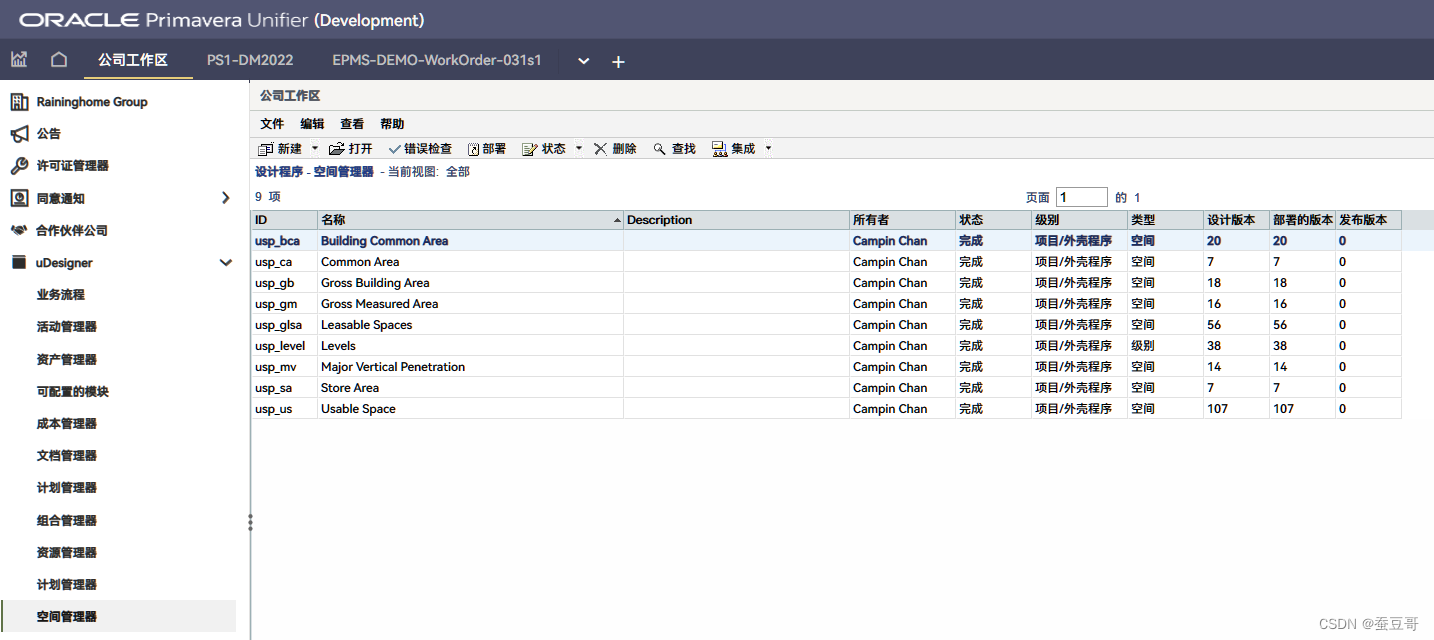
Task: Click the 部署 toolbar button
Action: coord(487,149)
